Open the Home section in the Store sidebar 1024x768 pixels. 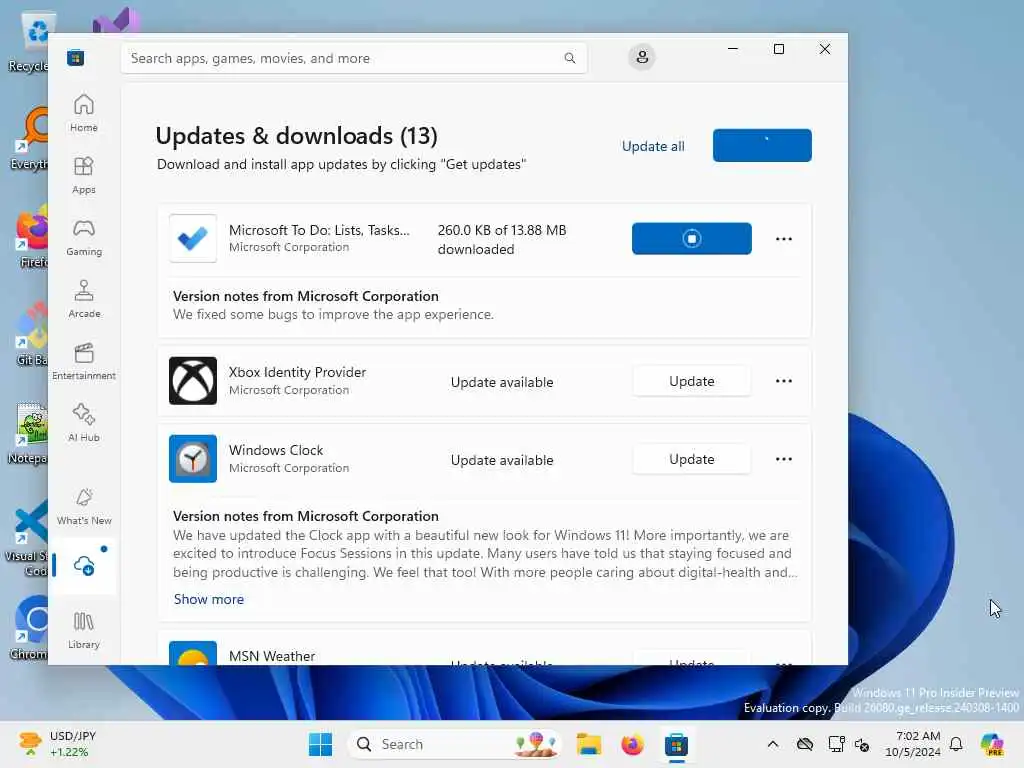pos(84,113)
